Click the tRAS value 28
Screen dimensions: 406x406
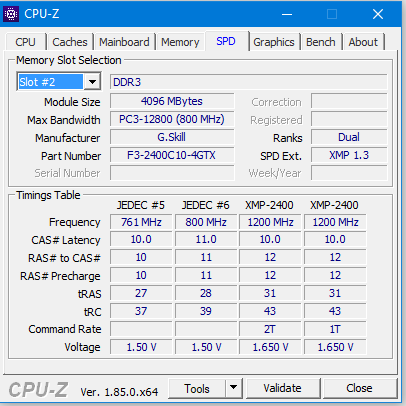tap(206, 293)
